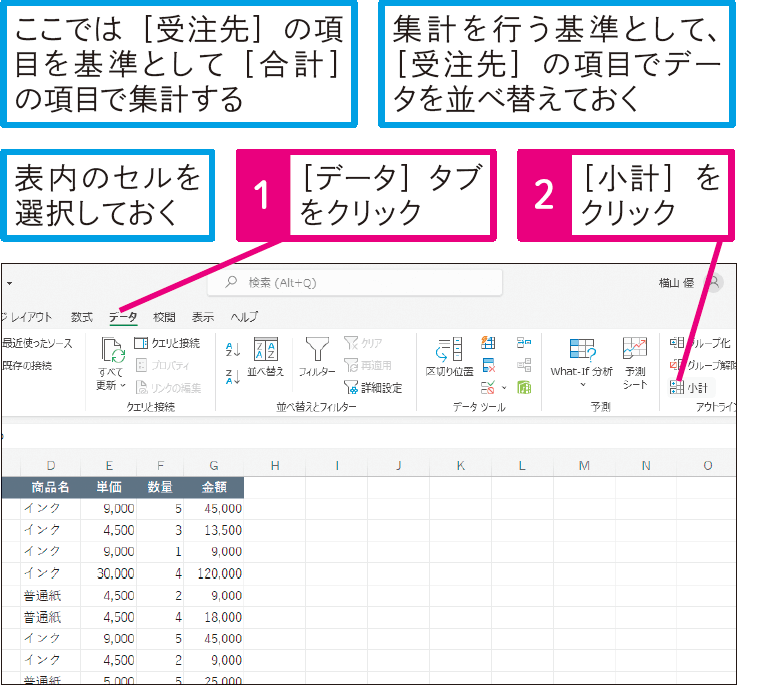The width and height of the screenshot is (783, 685).
Task: Click cell containing 30,000
Action: [x=108, y=573]
